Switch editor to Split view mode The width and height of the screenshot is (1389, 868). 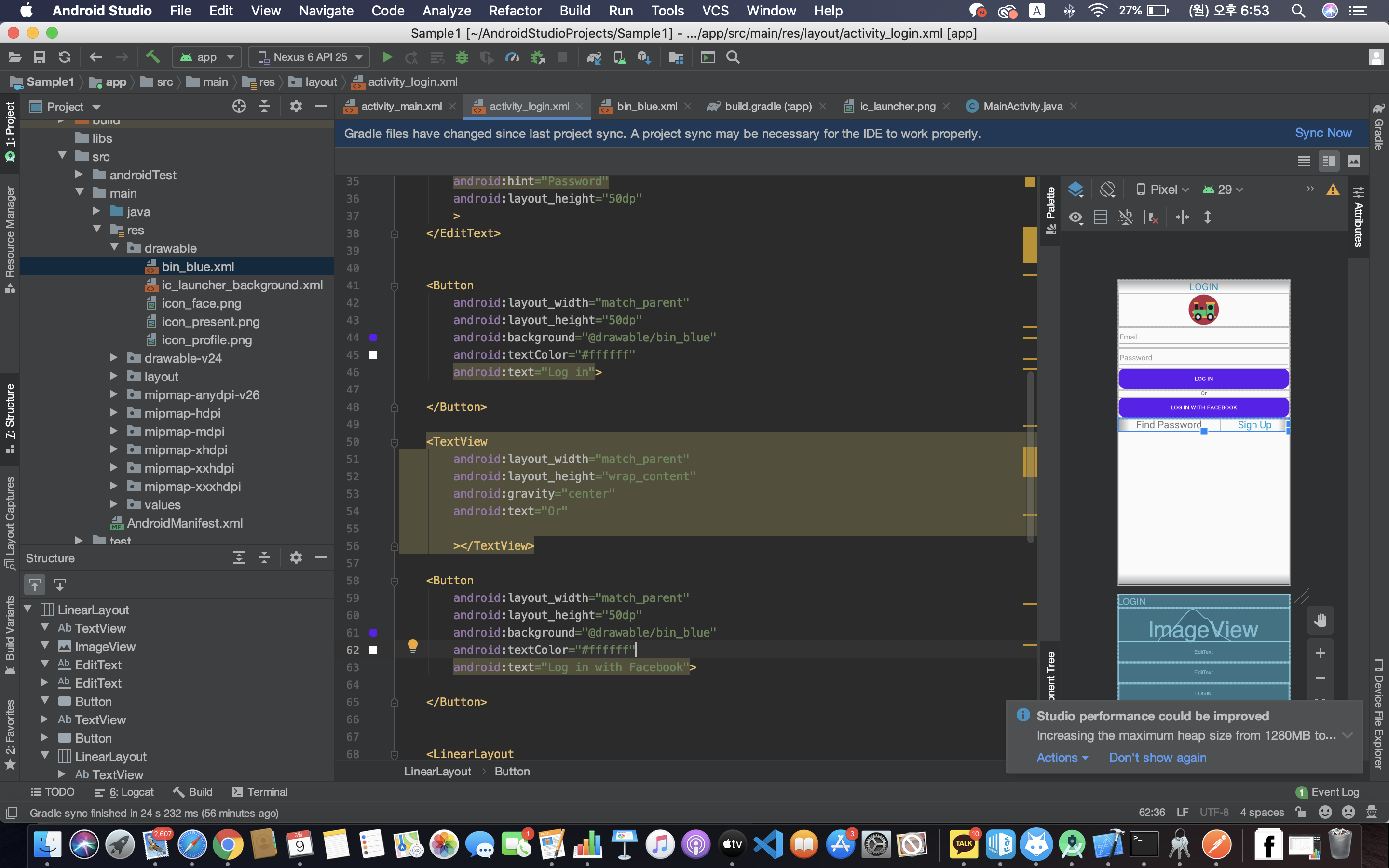(x=1329, y=162)
